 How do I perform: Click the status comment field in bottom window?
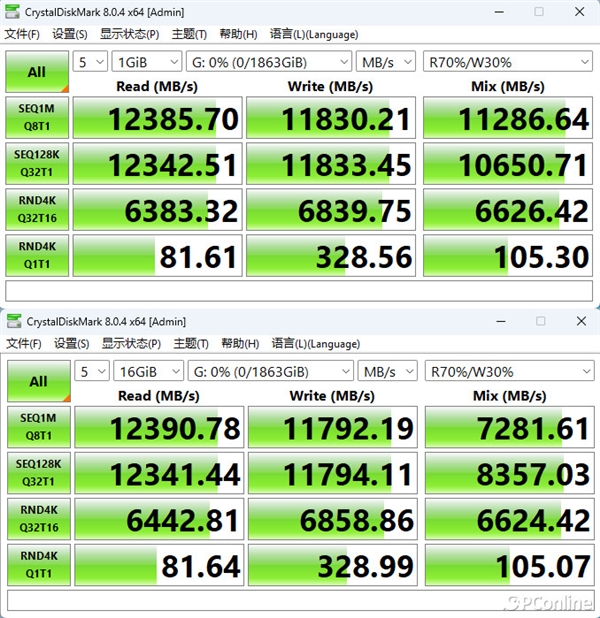click(x=300, y=600)
